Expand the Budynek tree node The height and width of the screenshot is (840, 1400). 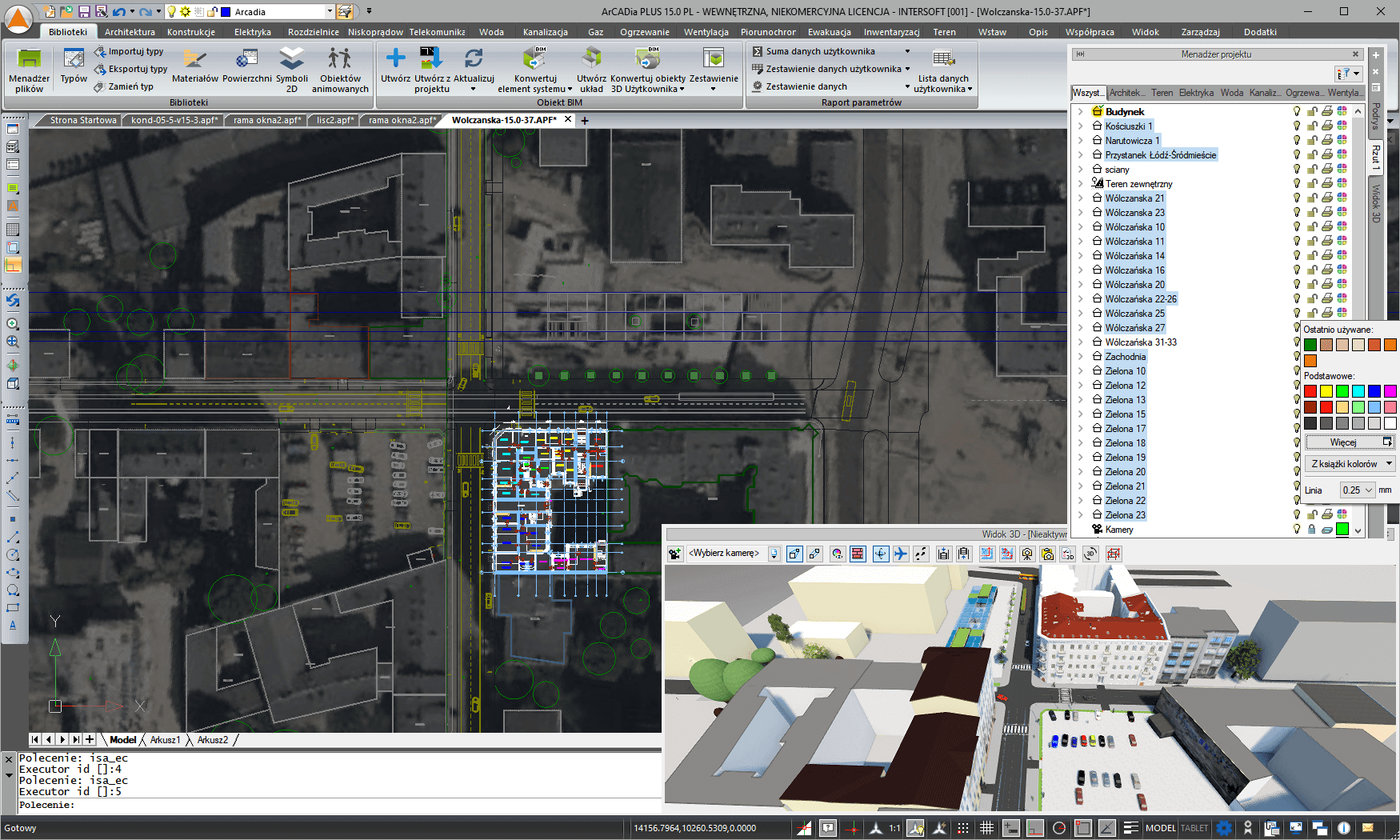[1081, 112]
